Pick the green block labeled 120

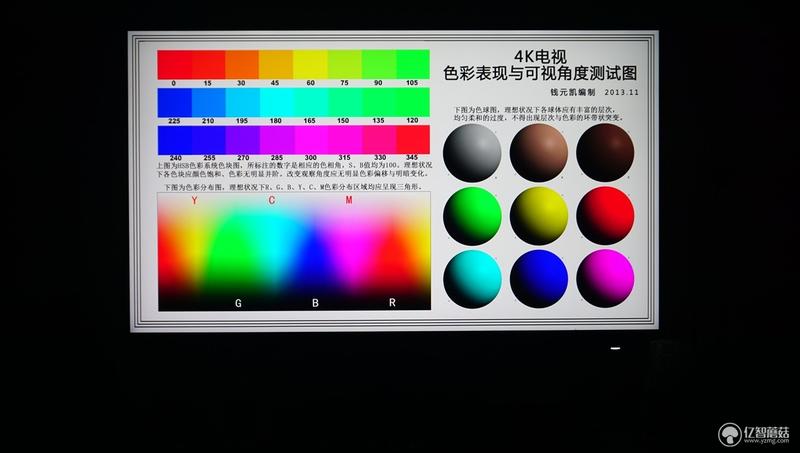pos(413,103)
